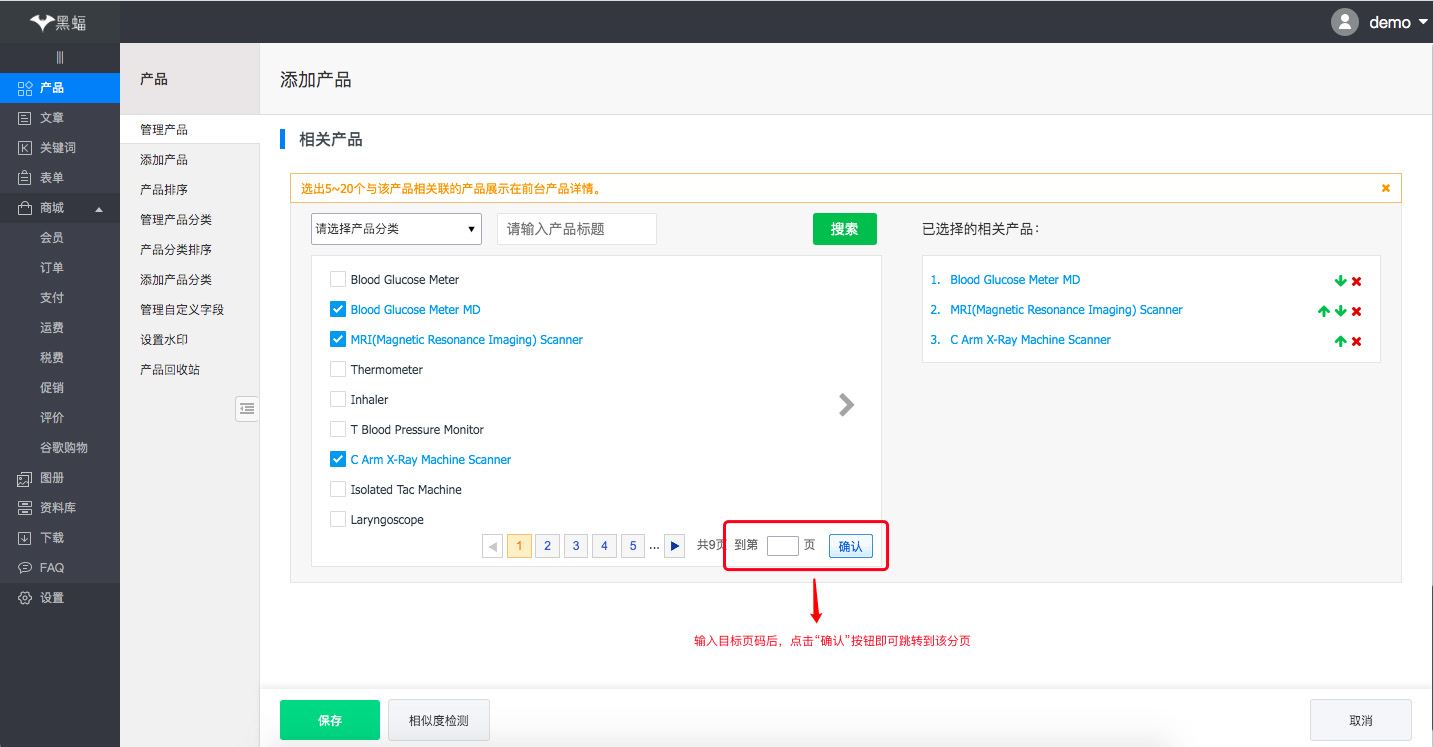The height and width of the screenshot is (747, 1433).
Task: Click the green 保存 button
Action: (329, 720)
